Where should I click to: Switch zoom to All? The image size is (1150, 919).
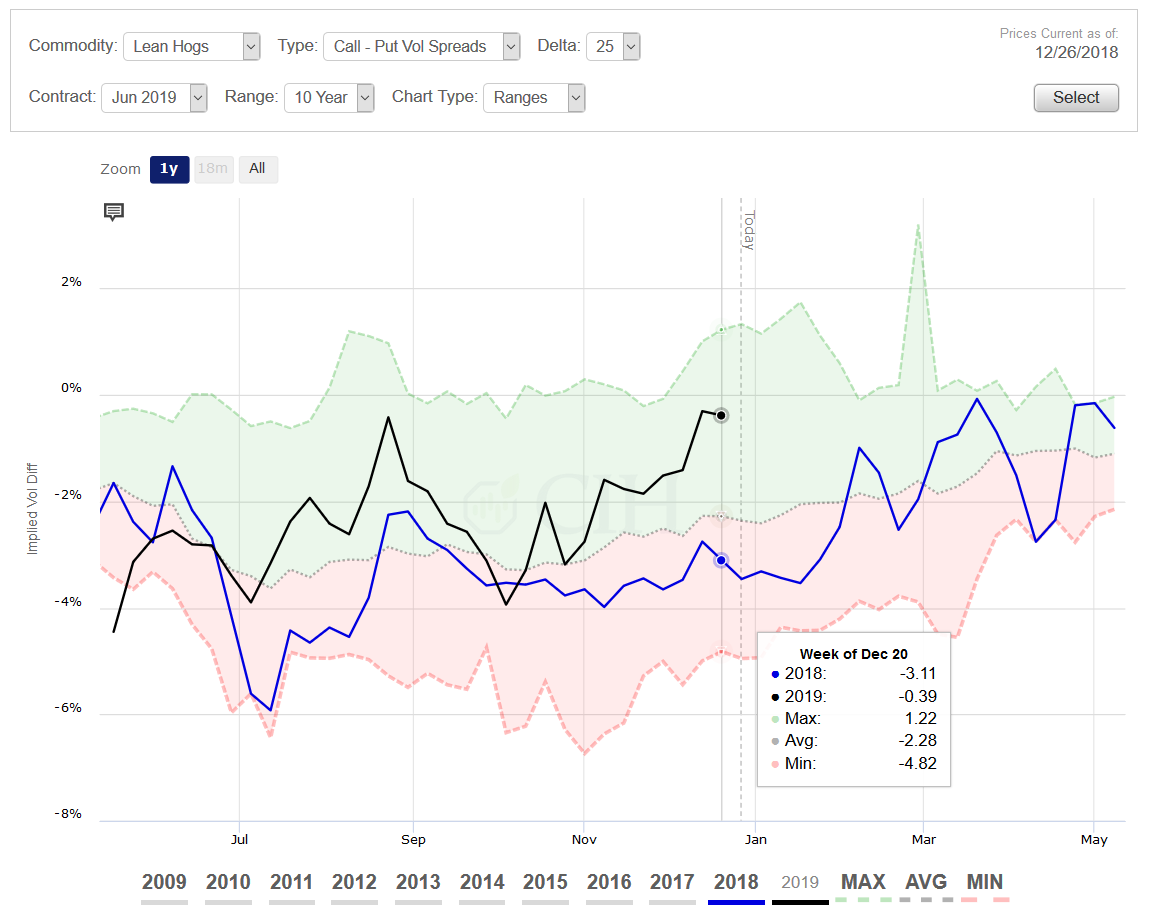point(257,169)
